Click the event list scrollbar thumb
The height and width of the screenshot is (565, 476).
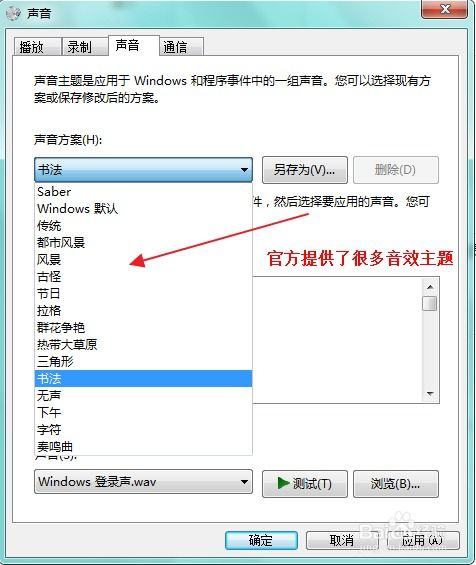click(x=430, y=303)
